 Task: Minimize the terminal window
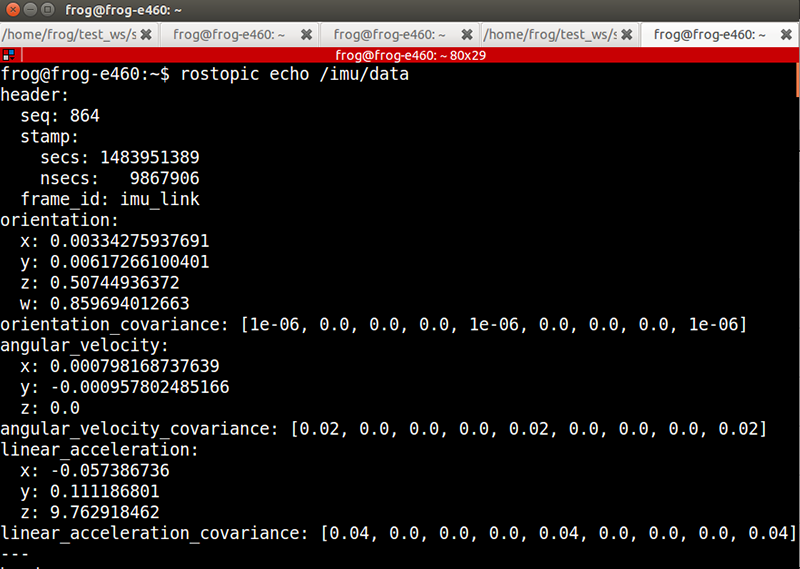[x=32, y=9]
